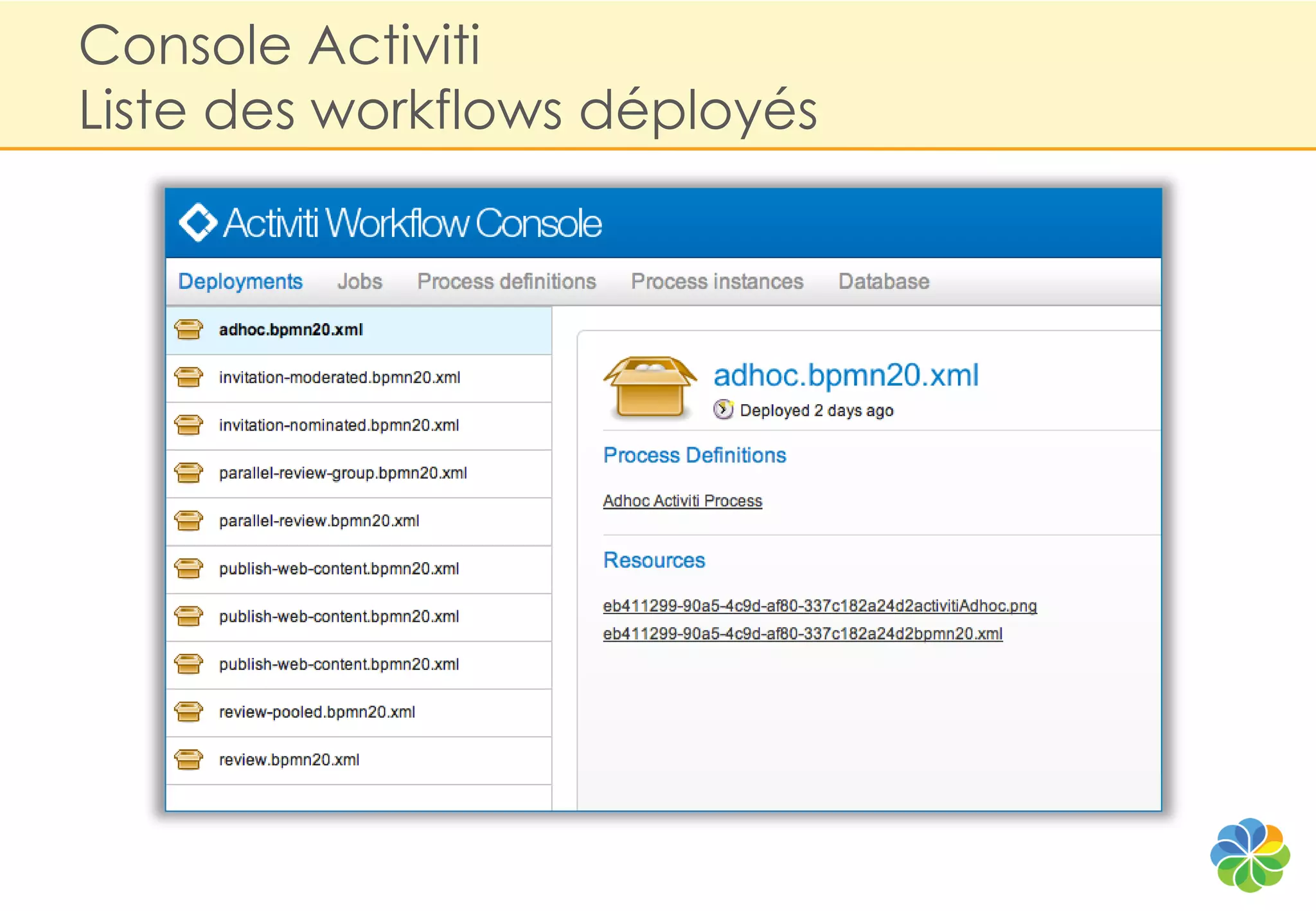Open the eb411299...bpmn20.xml resource link

tap(803, 634)
